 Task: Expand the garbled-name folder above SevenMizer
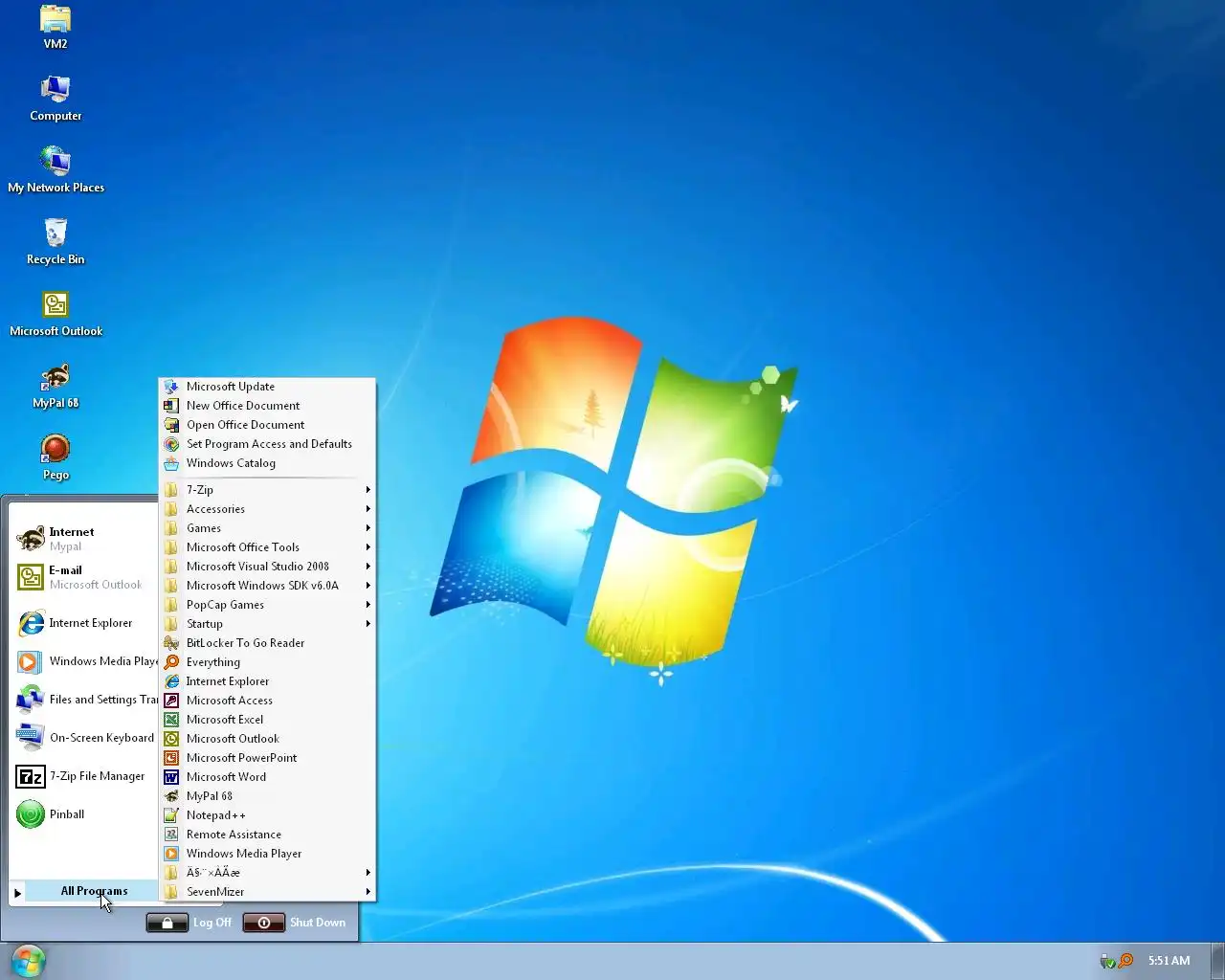click(267, 873)
